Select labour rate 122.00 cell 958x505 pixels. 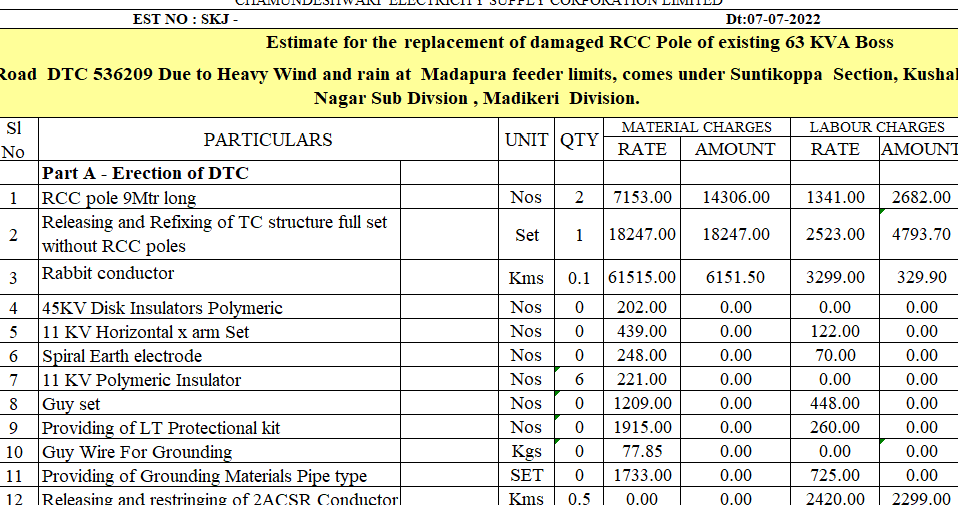click(835, 331)
